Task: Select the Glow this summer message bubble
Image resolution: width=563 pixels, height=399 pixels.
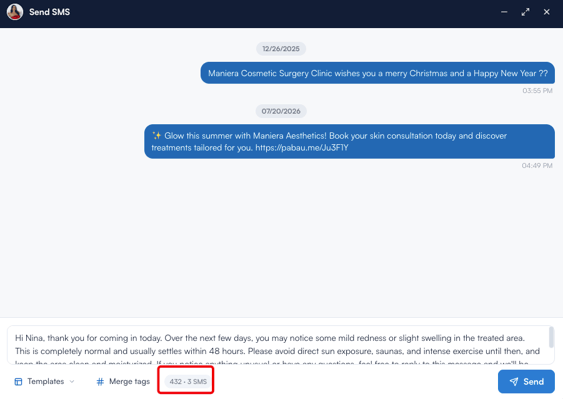Action: (x=349, y=141)
